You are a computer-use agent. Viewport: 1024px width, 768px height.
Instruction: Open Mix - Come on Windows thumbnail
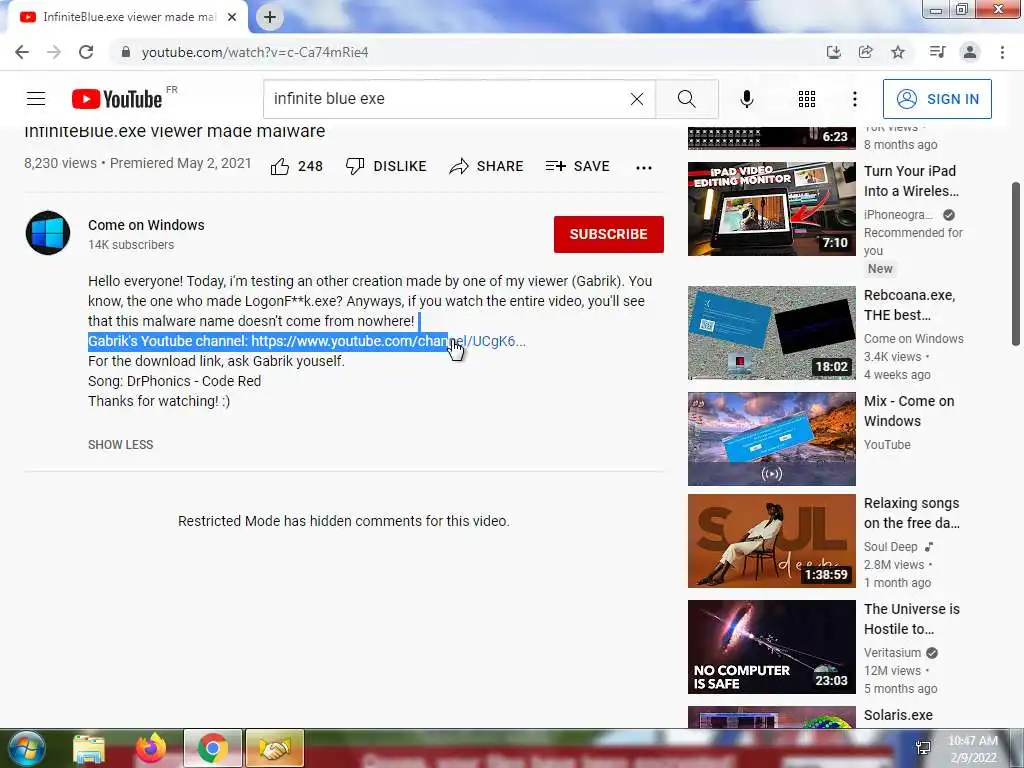(x=771, y=439)
